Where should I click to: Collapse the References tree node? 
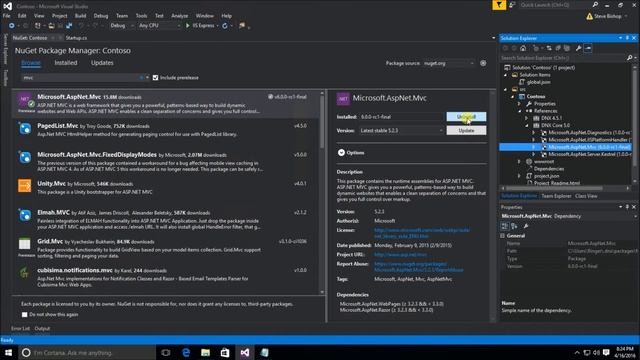(520, 111)
